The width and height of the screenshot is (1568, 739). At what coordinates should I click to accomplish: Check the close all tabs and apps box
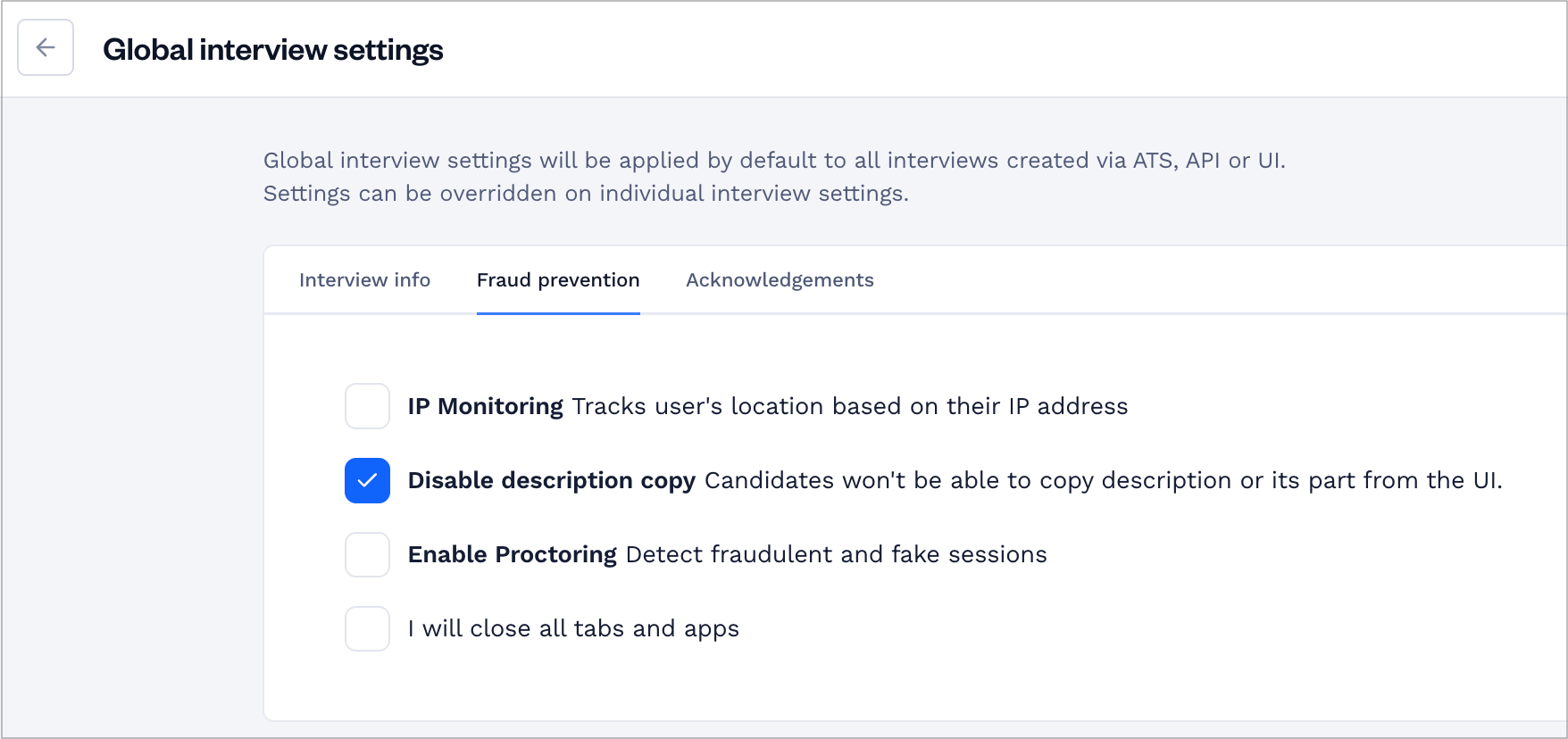367,628
